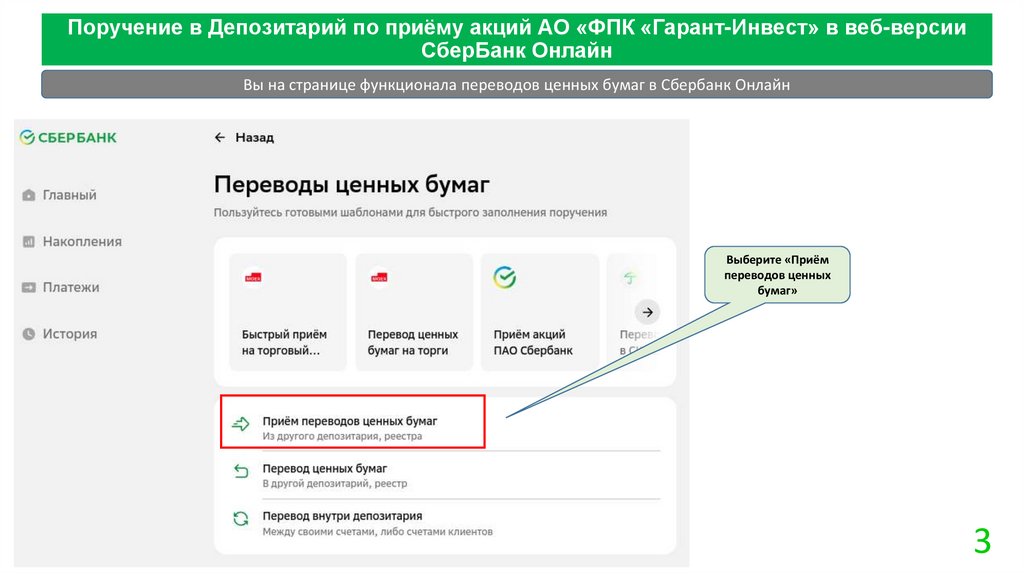Click the Пользуйтесь готовыми шаблонами subtitle text

pos(410,213)
